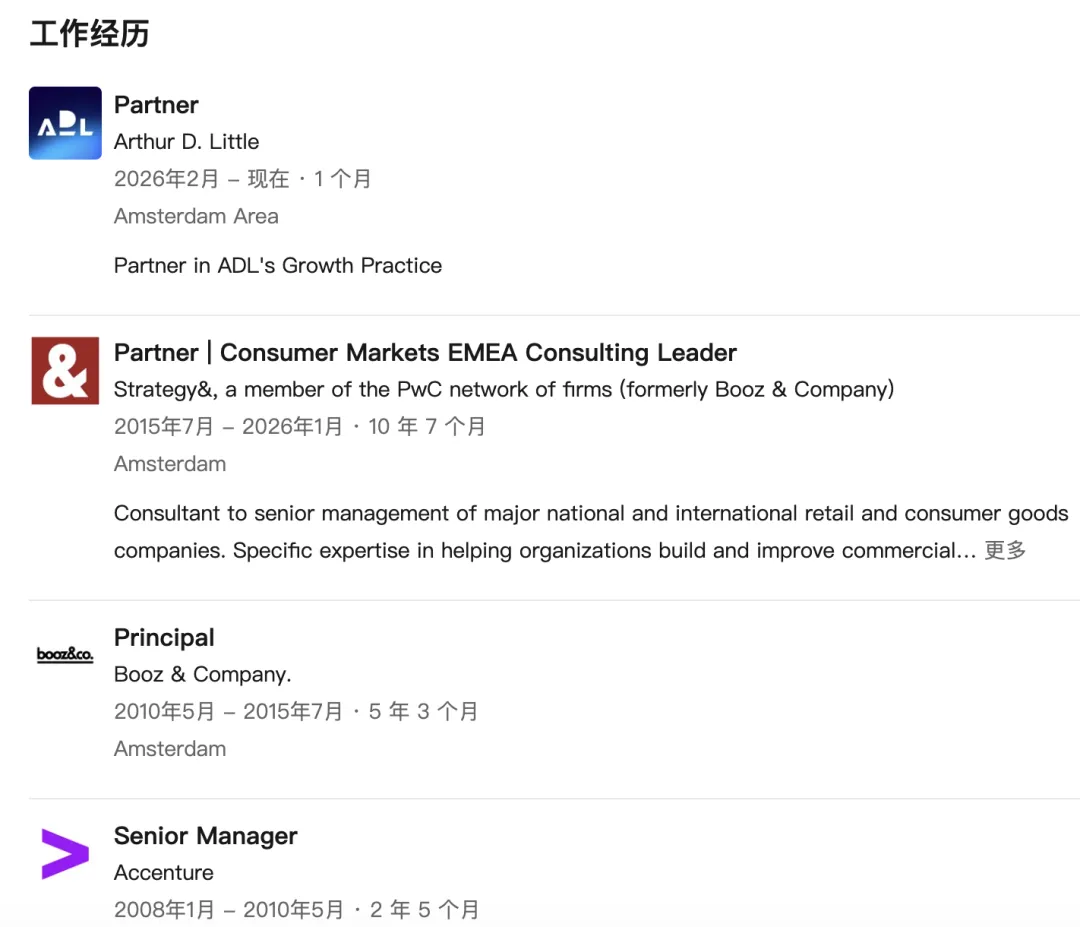The width and height of the screenshot is (1080, 927).
Task: Click the 工作经历 section heading
Action: 89,34
